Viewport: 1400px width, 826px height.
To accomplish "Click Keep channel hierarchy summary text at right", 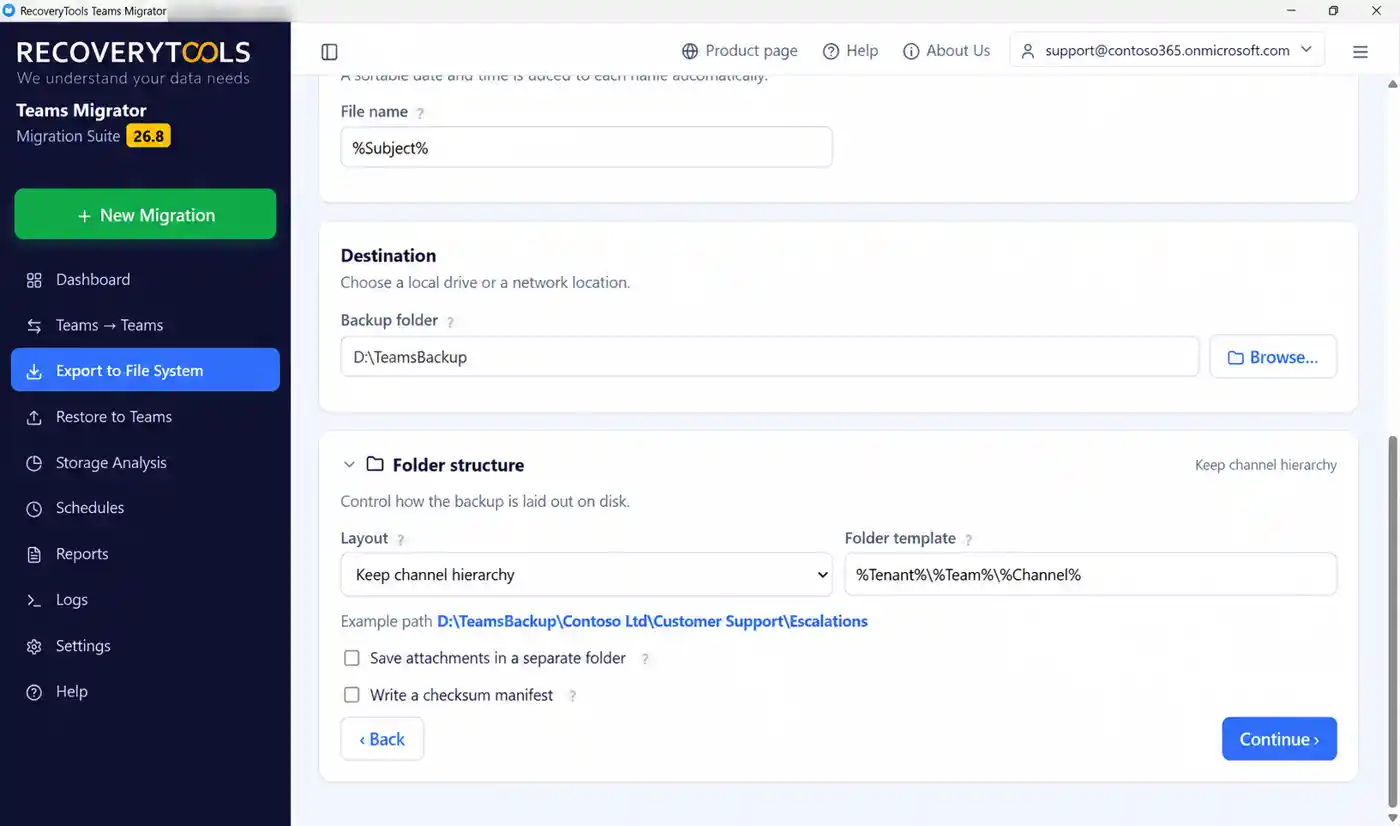I will (1266, 465).
